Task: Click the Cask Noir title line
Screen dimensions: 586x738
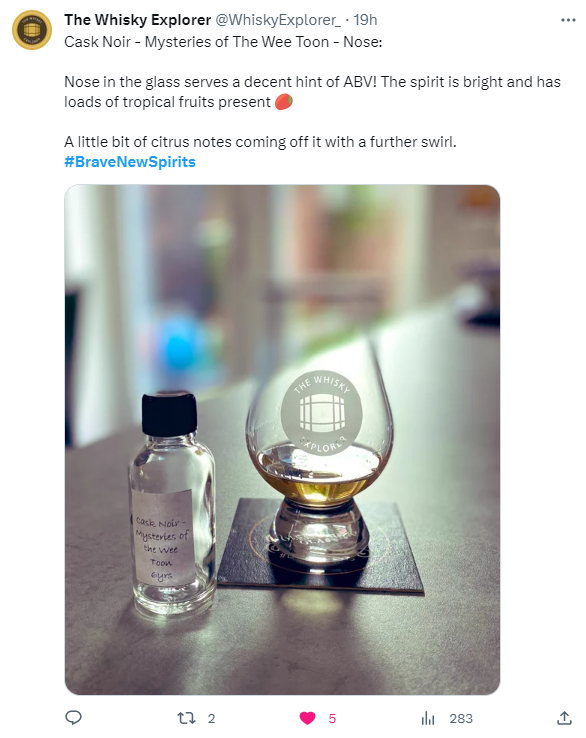Action: (x=223, y=42)
